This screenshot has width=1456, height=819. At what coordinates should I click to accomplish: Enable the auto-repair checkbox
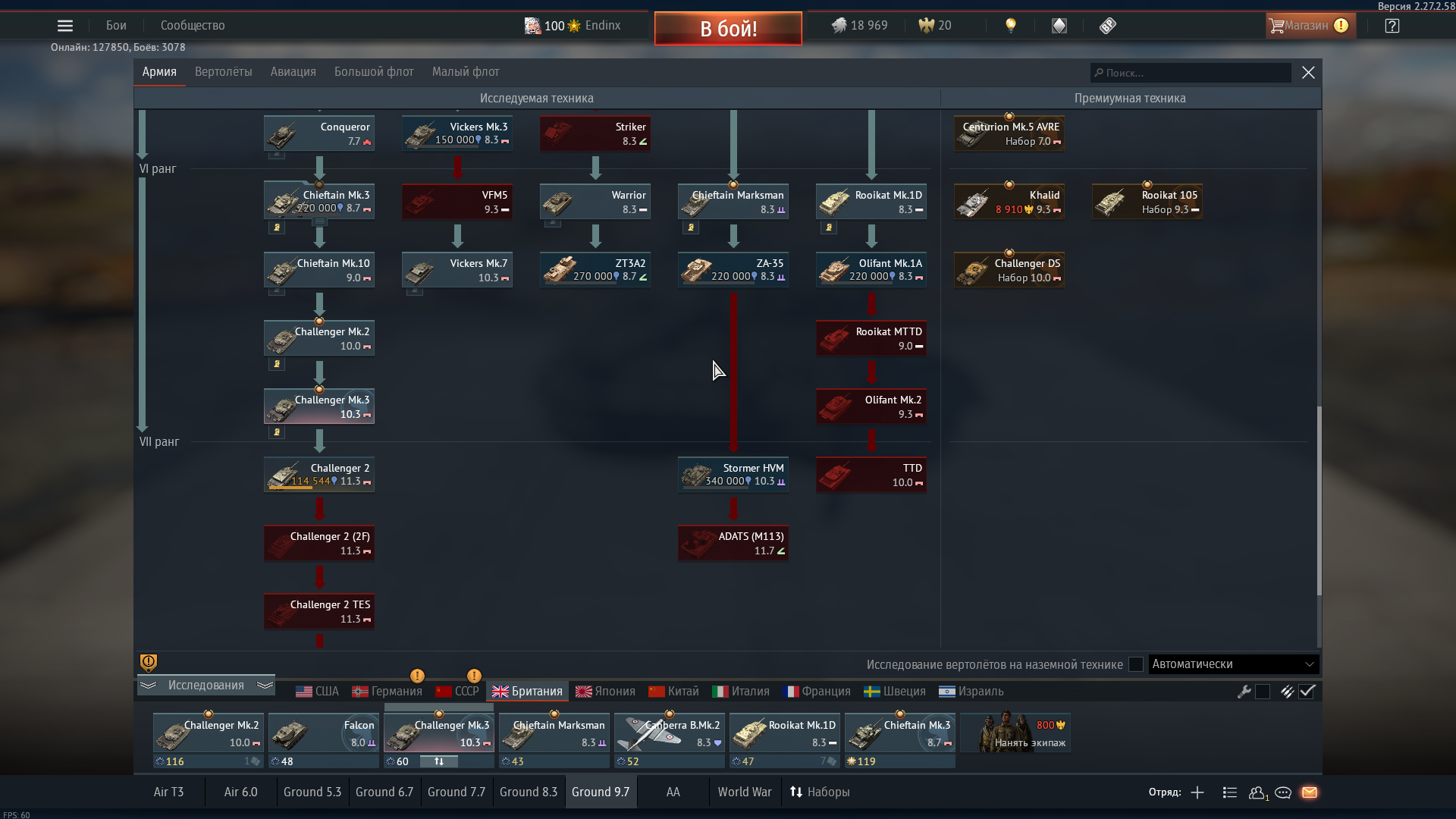click(x=1263, y=692)
